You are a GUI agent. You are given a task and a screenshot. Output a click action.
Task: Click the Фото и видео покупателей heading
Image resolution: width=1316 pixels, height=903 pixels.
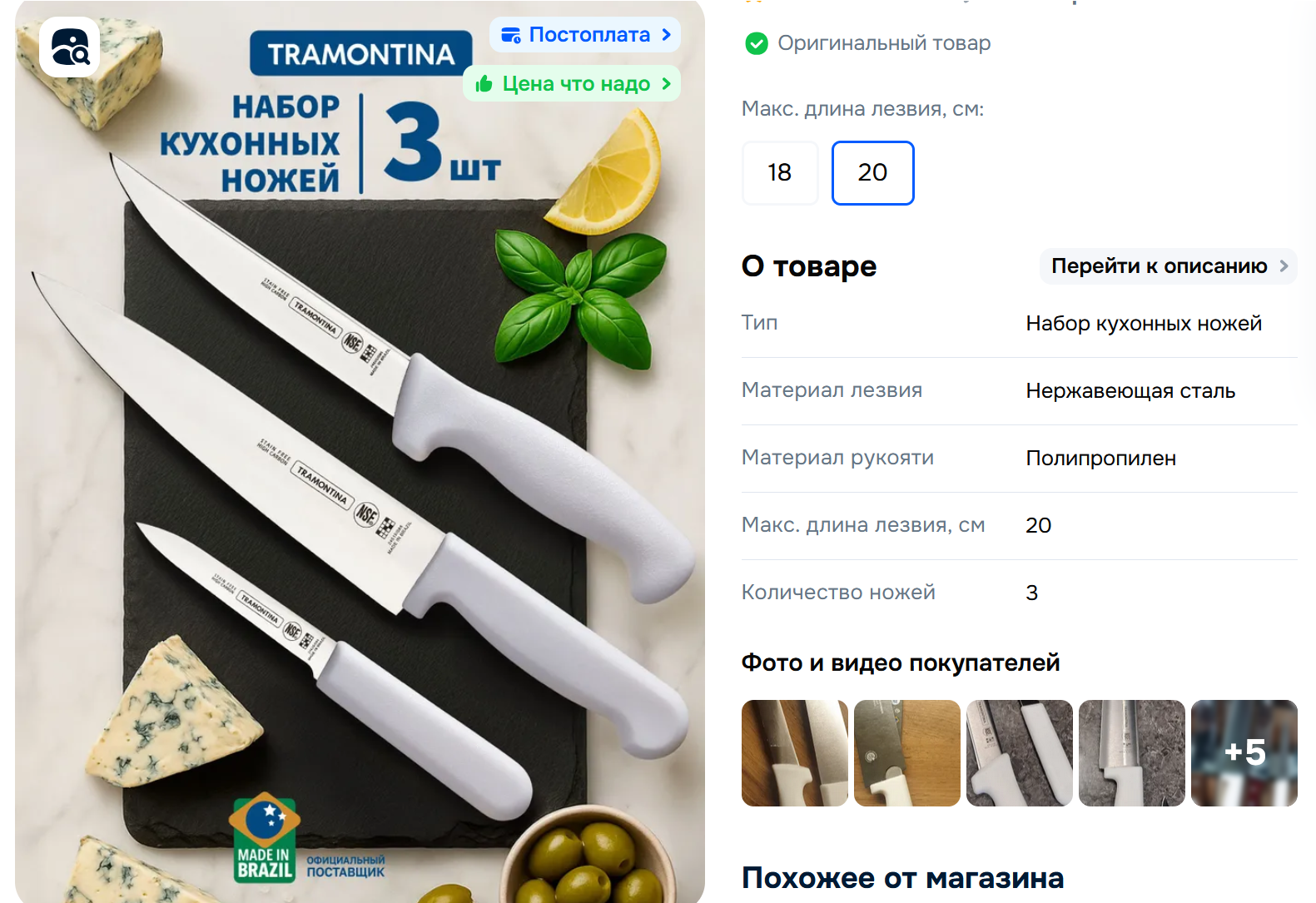point(901,662)
